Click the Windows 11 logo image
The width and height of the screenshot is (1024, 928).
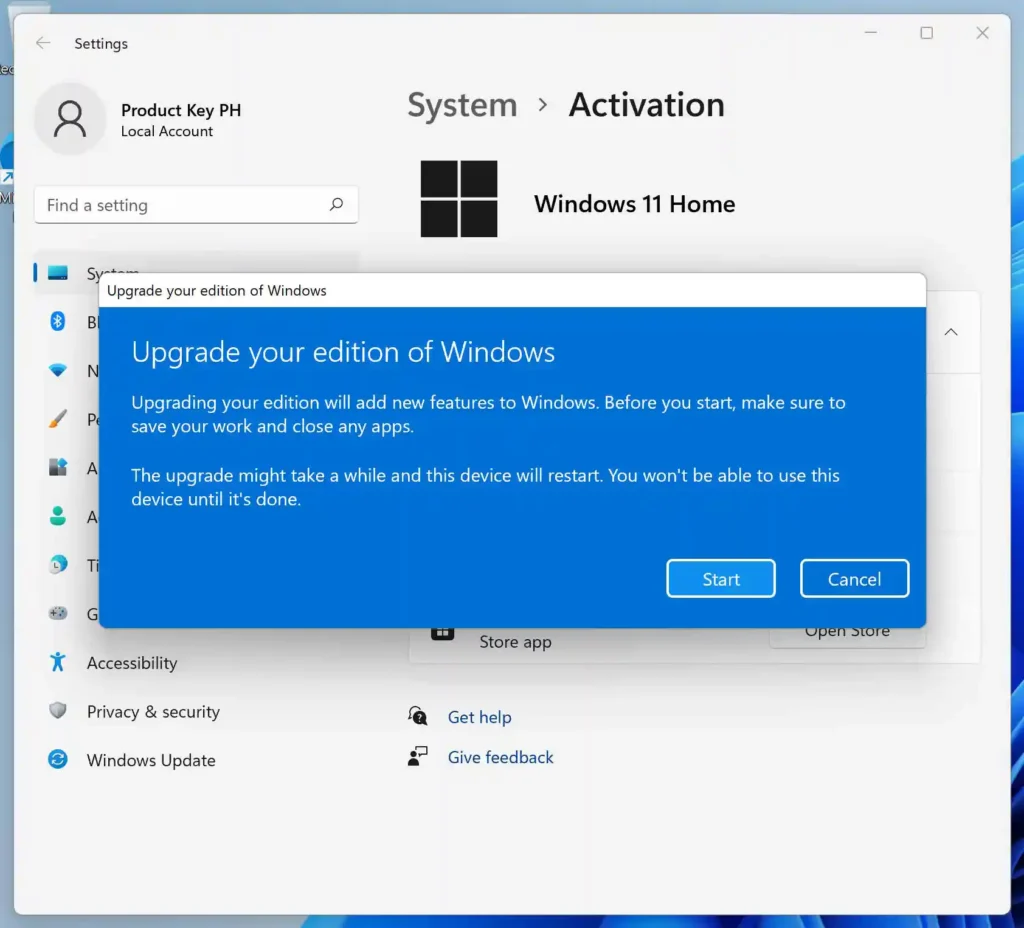point(458,199)
